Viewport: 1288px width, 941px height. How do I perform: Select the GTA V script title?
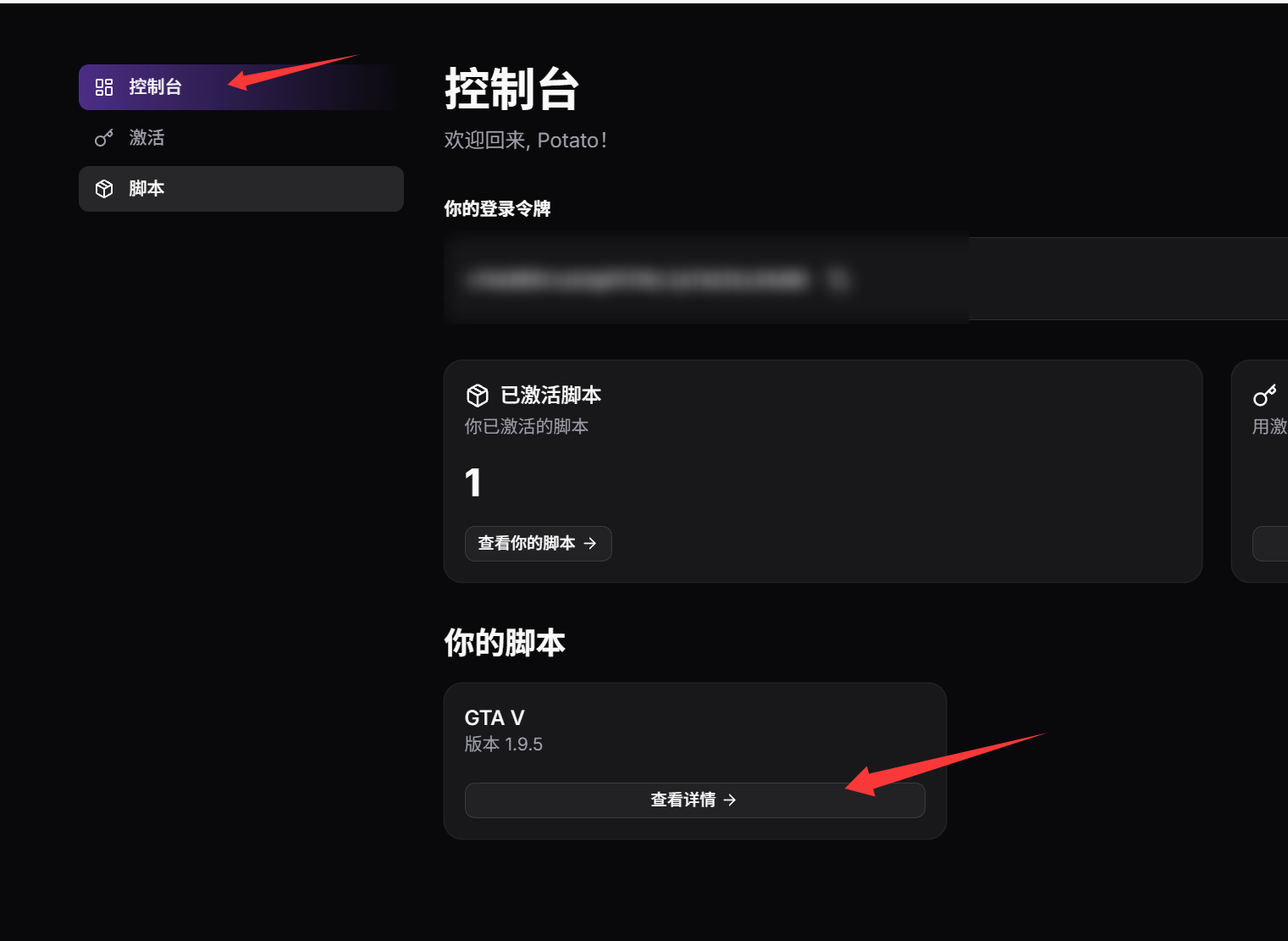(495, 718)
